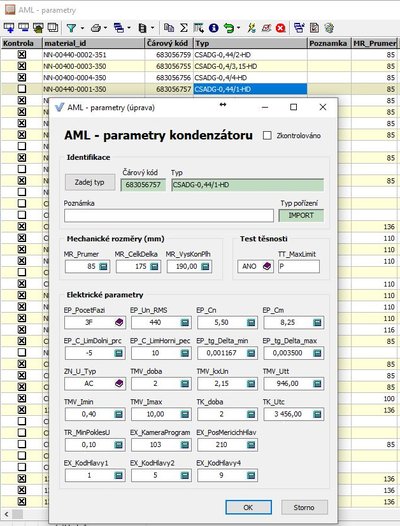The width and height of the screenshot is (400, 526).
Task: Click the Typ field showing CSADG-0,44/1-HD
Action: click(x=248, y=185)
